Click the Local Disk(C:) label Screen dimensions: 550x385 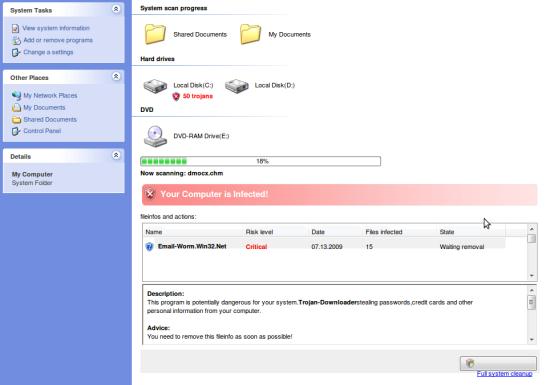point(193,85)
